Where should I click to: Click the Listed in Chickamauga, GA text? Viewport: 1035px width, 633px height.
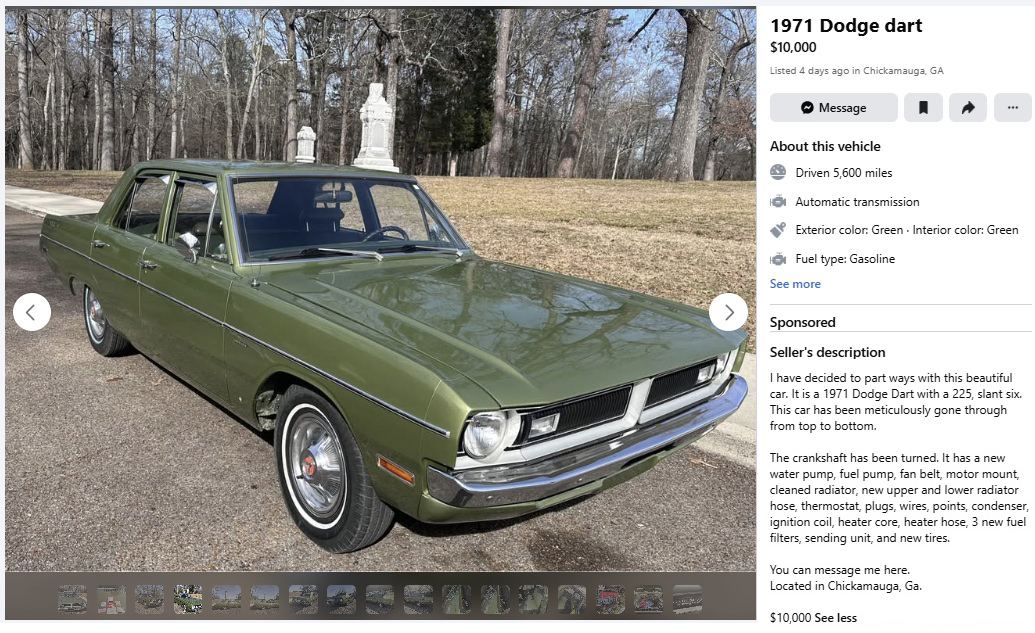856,71
